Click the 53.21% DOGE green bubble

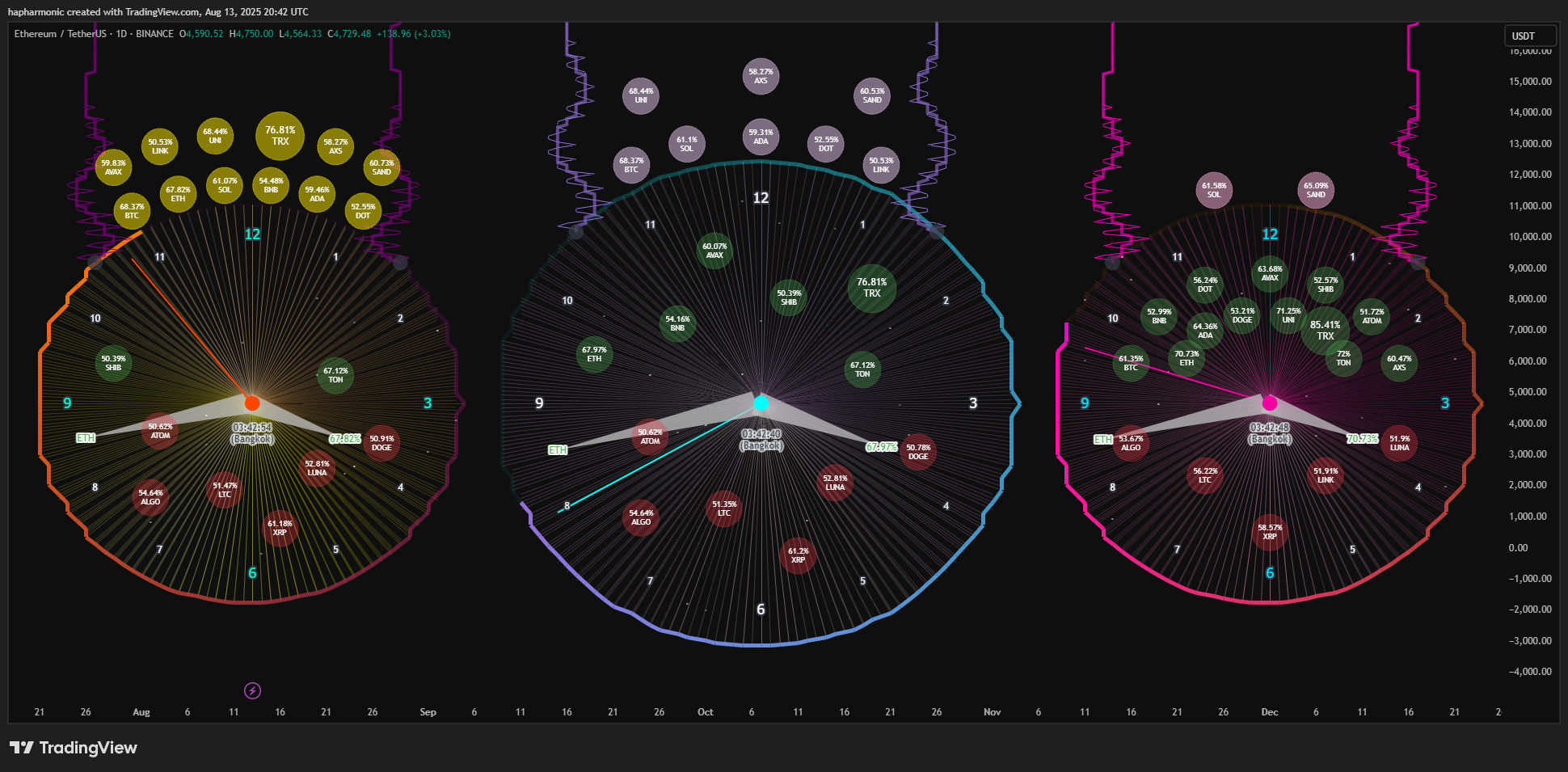click(1242, 315)
